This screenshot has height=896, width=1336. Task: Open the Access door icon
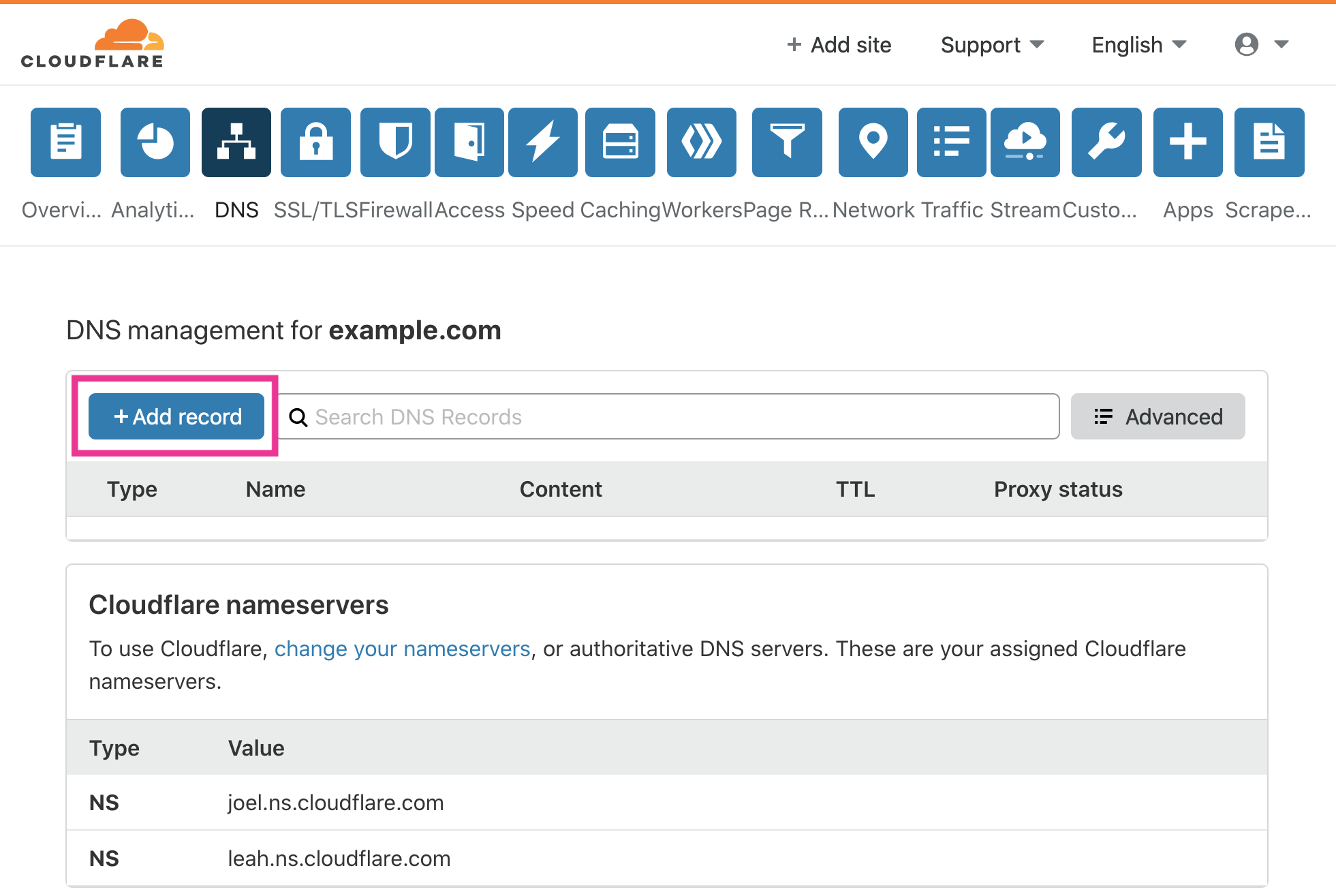pyautogui.click(x=469, y=142)
